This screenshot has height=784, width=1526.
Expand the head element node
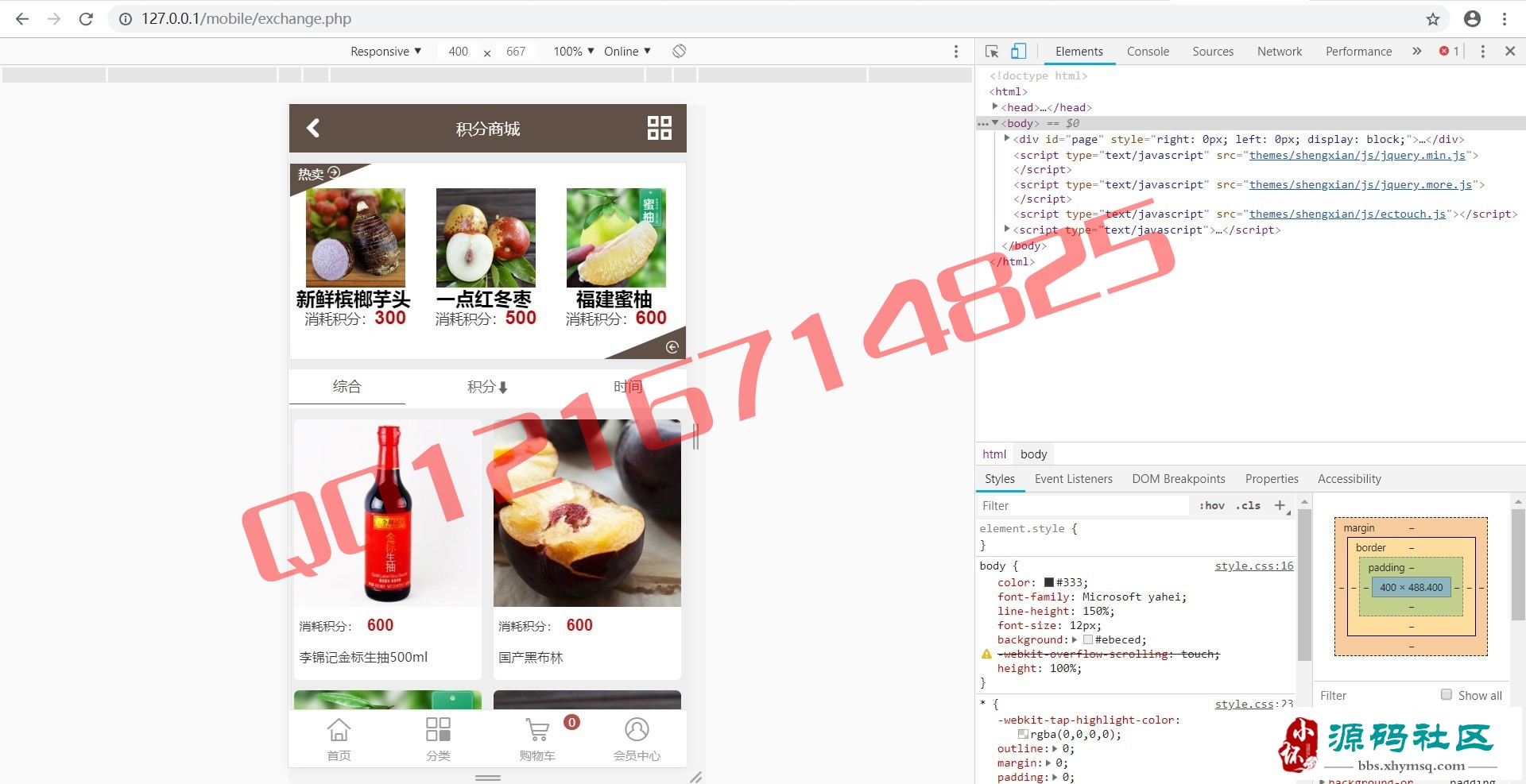tap(994, 106)
